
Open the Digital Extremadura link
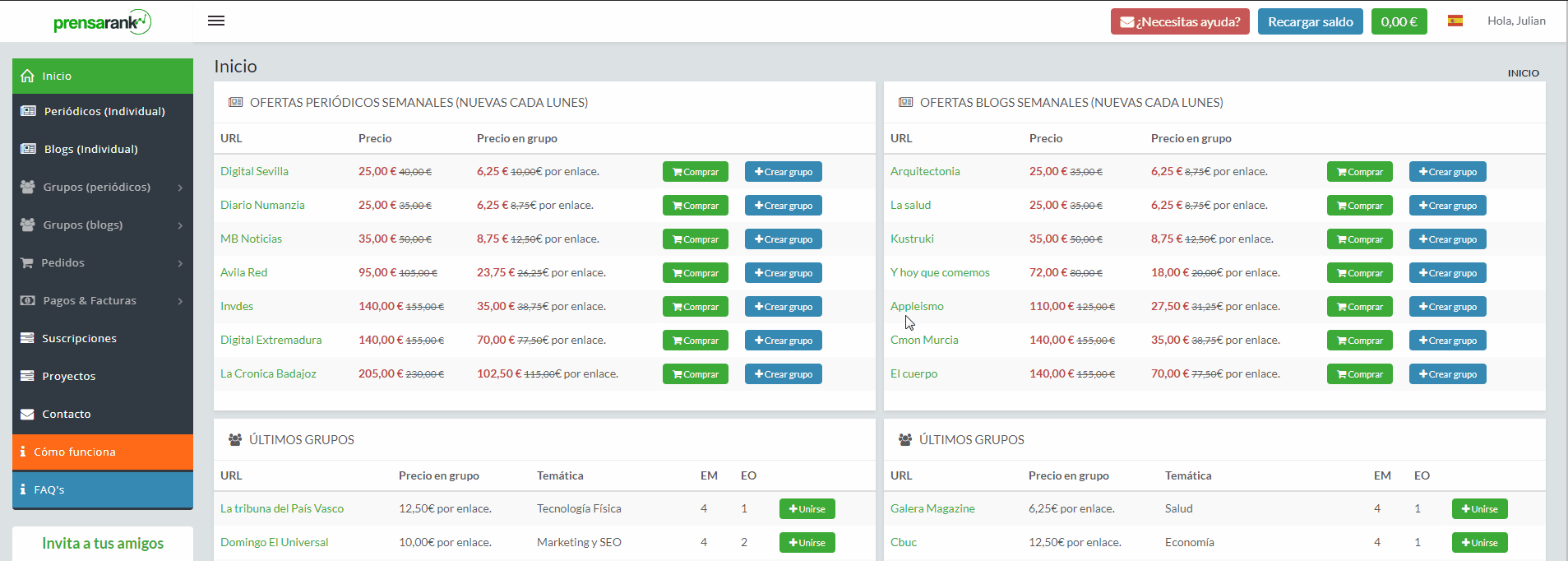pyautogui.click(x=271, y=340)
